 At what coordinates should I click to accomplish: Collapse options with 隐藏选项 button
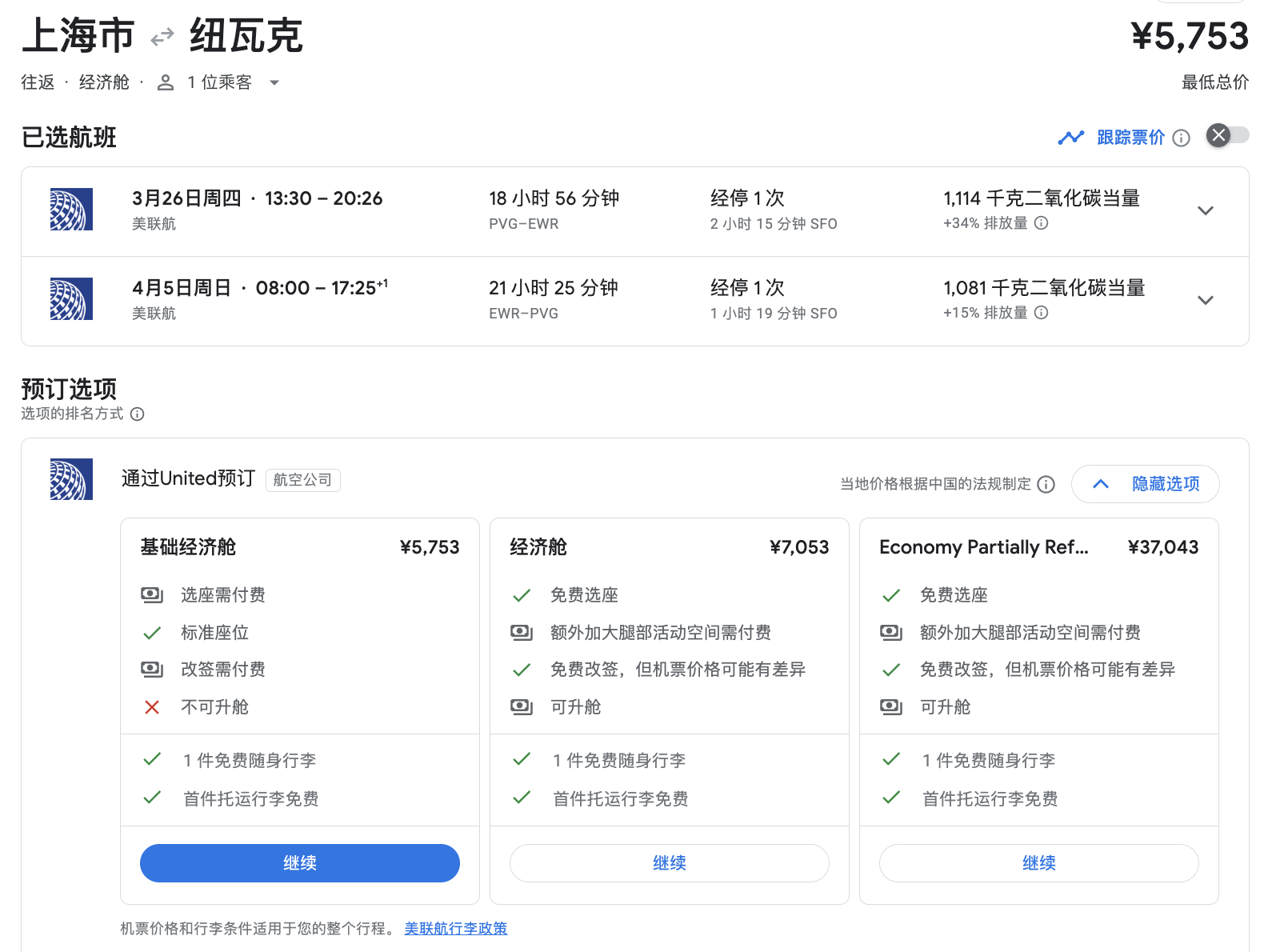tap(1145, 484)
